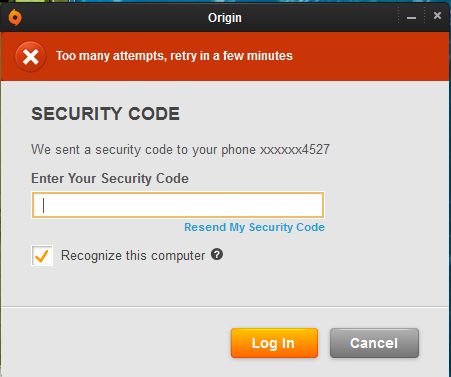Open the help tooltip beside Recognize this computer
This screenshot has width=451, height=377.
pyautogui.click(x=217, y=255)
